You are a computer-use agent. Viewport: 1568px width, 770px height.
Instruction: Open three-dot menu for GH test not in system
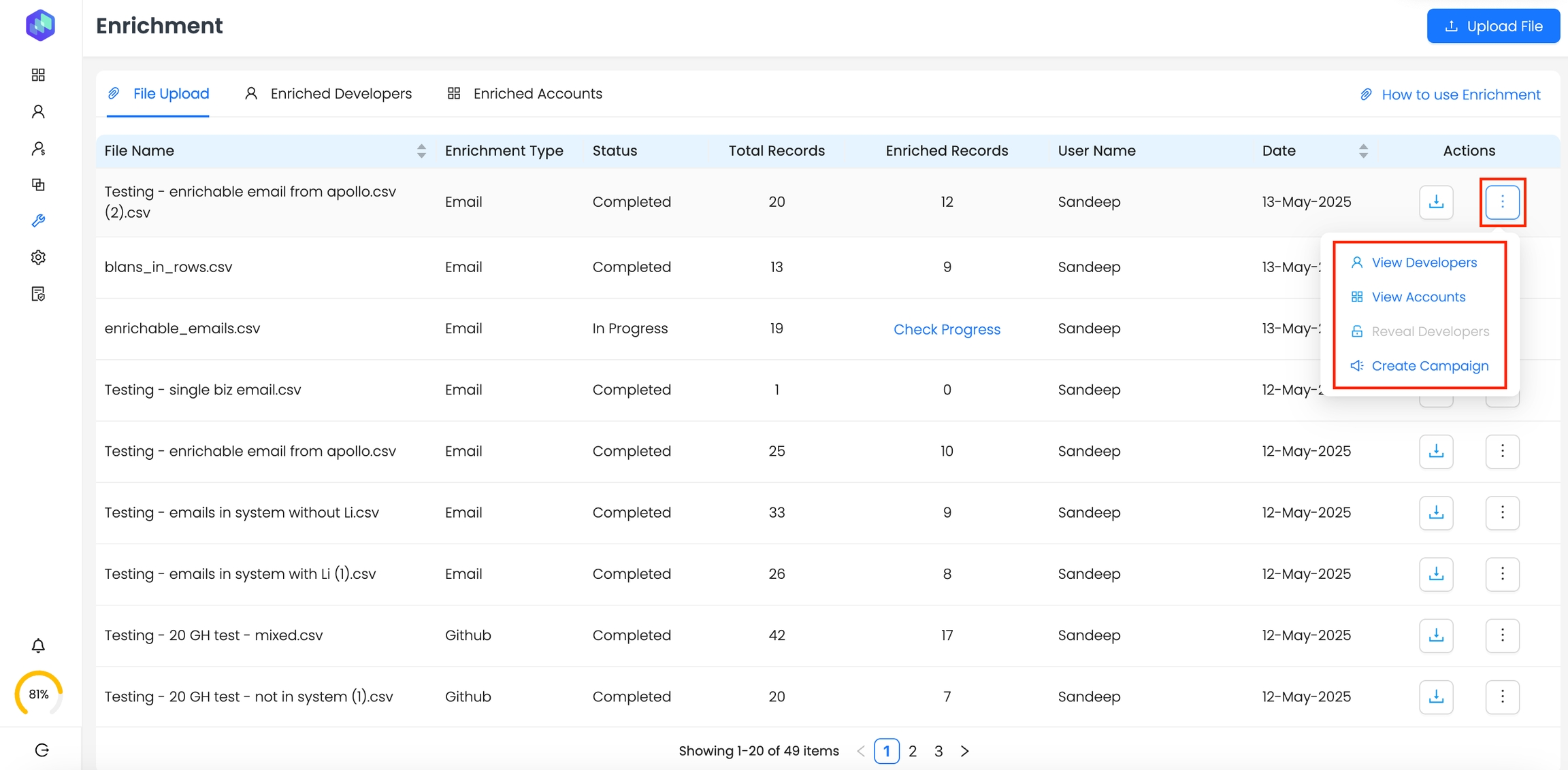coord(1502,697)
